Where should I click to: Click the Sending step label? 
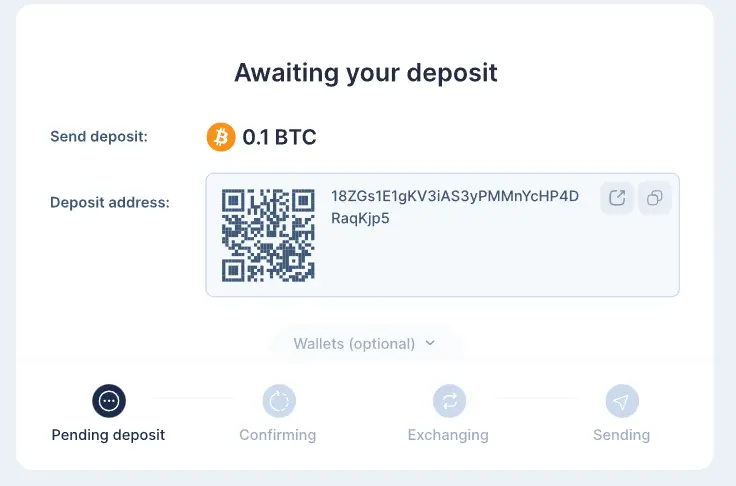(621, 435)
